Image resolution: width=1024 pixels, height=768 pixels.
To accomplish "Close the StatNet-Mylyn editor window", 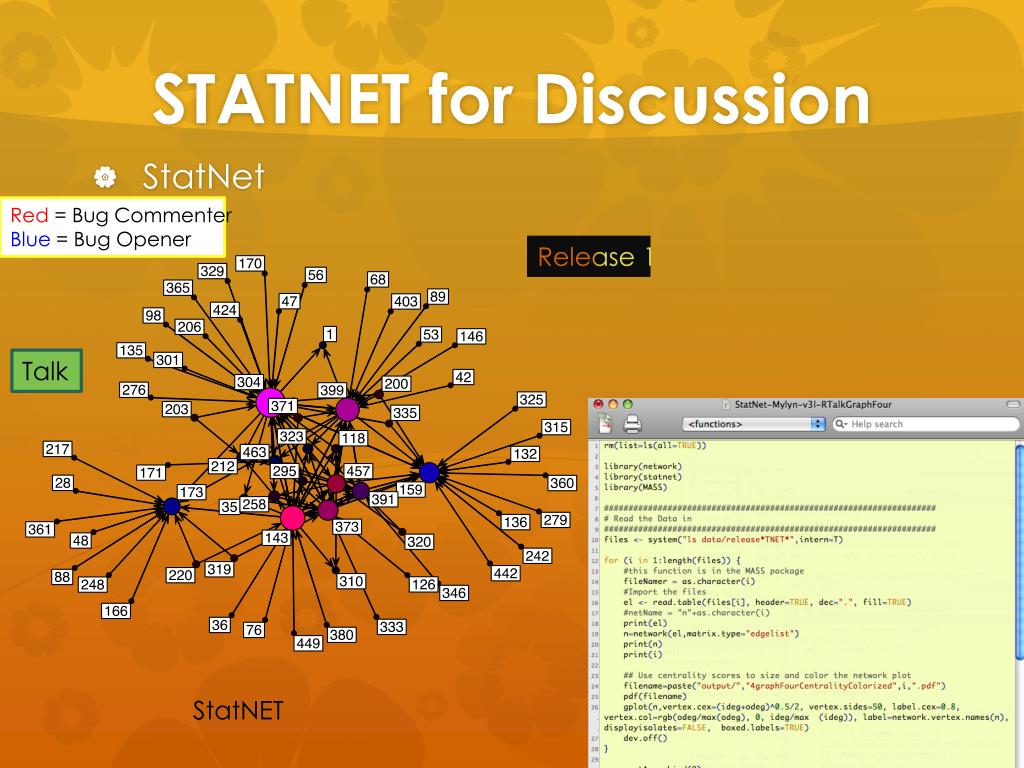I will click(598, 404).
